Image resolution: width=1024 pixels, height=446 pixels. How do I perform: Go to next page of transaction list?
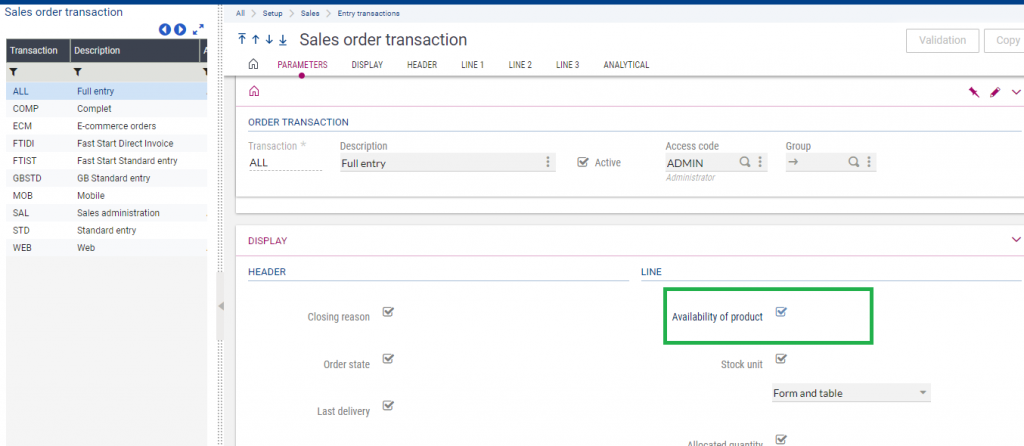(180, 29)
